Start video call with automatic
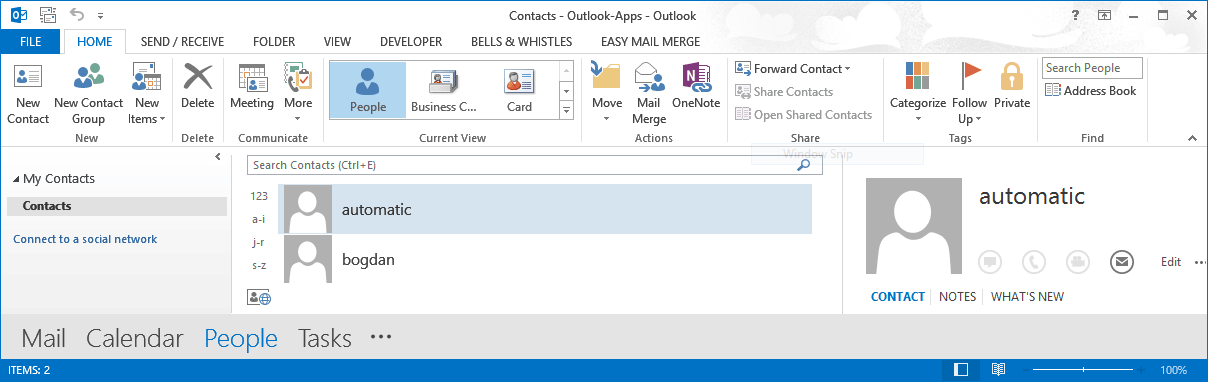 (x=1078, y=262)
